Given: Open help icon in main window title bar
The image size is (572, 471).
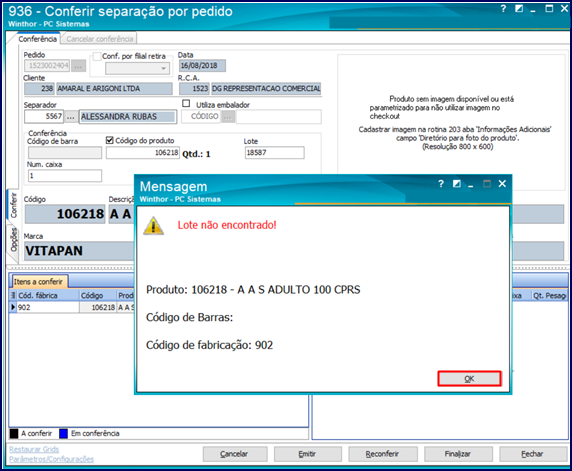Looking at the screenshot, I should (x=503, y=8).
